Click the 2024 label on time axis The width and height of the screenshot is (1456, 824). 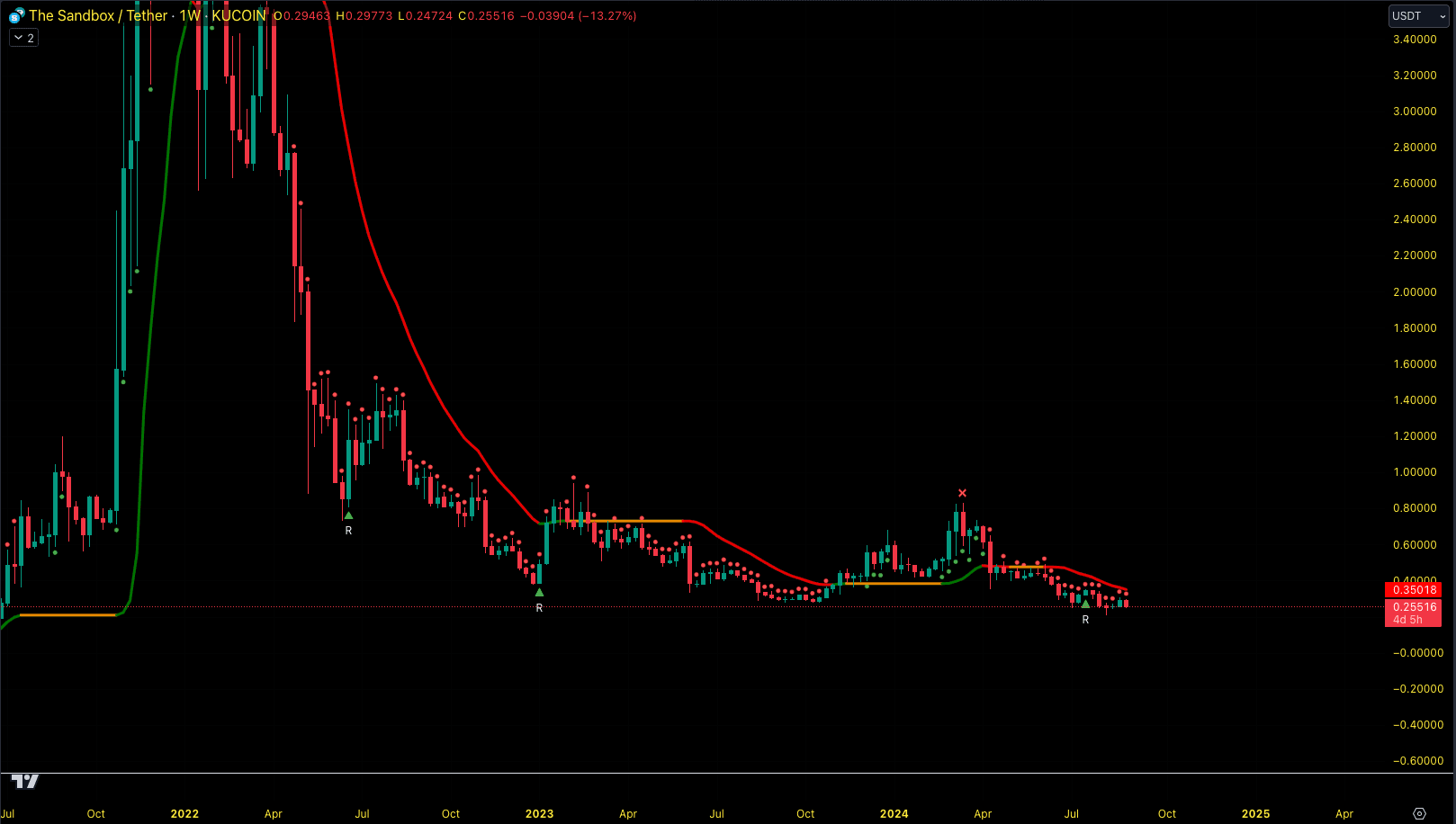(894, 813)
